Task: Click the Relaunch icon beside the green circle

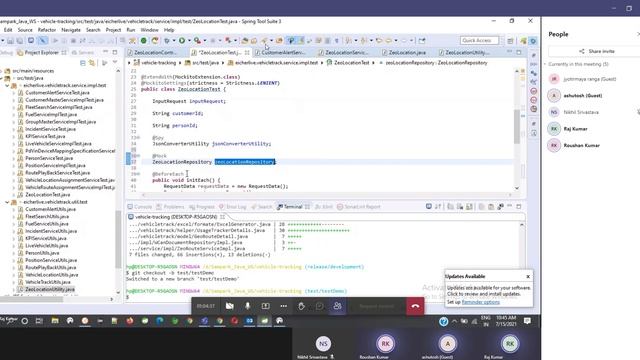Action: point(155,40)
